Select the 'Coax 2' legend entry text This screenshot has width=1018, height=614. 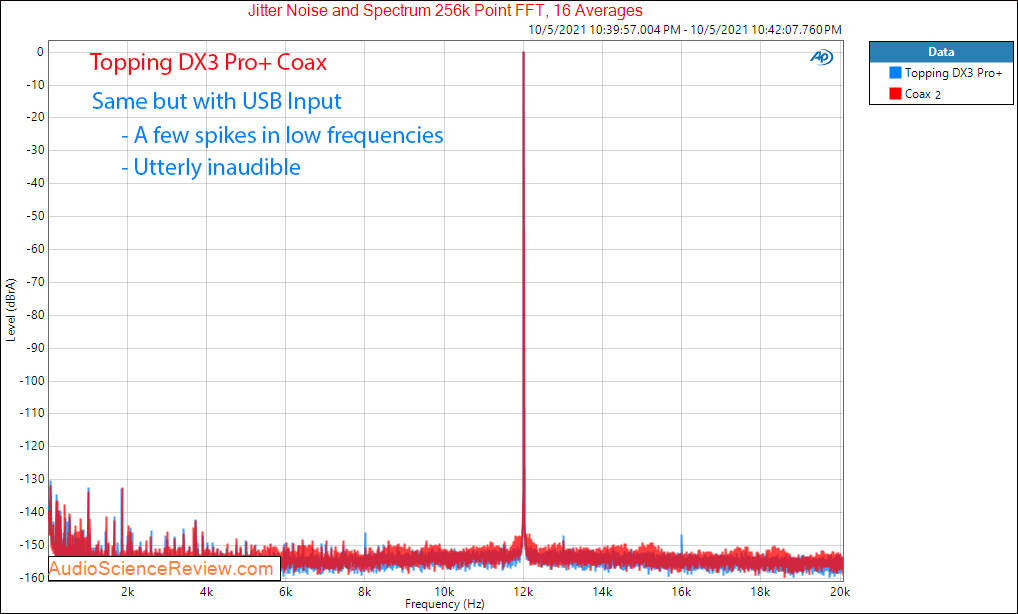click(923, 94)
